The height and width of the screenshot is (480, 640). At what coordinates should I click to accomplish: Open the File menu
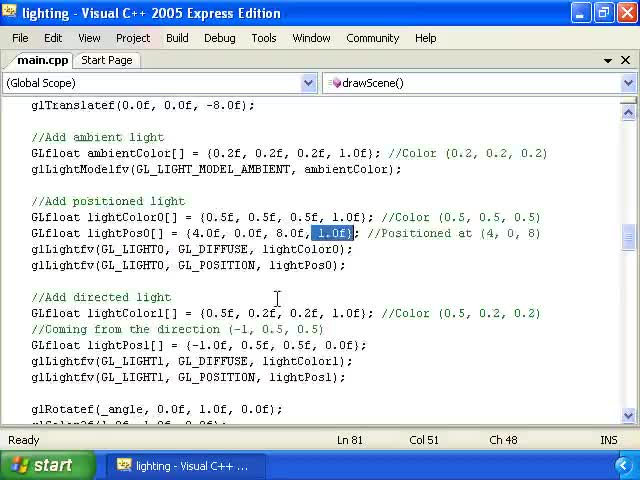point(20,38)
